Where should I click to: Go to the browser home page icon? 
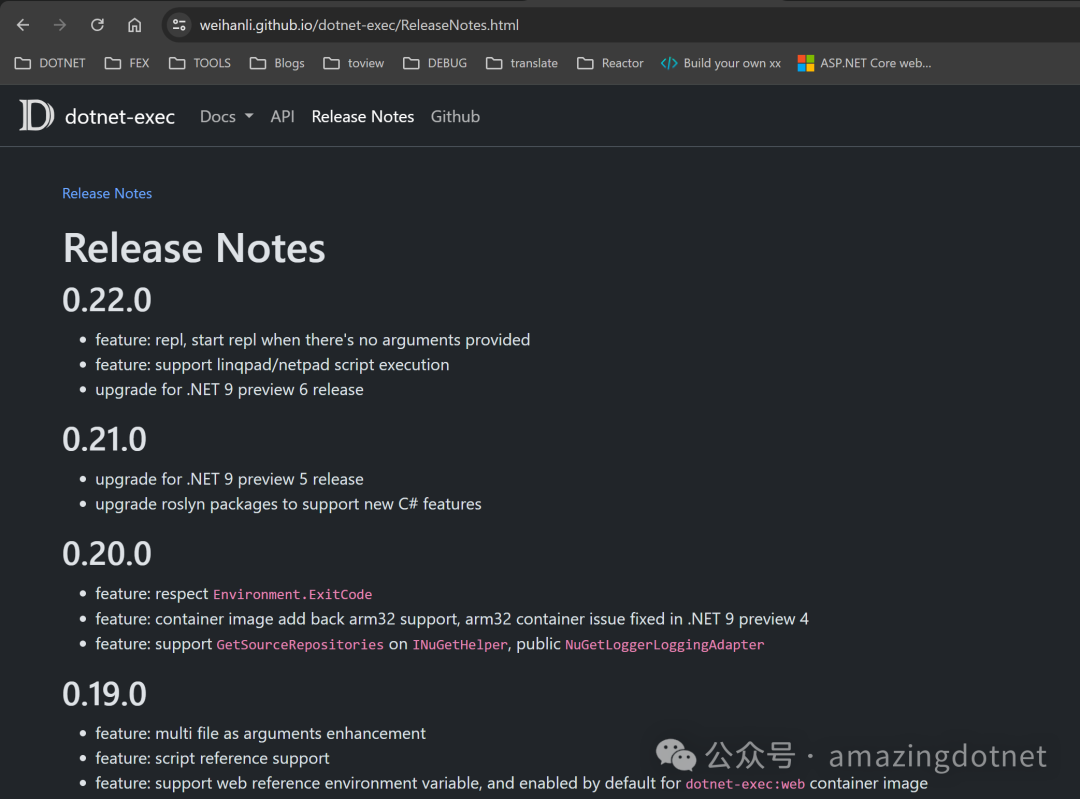click(x=134, y=25)
